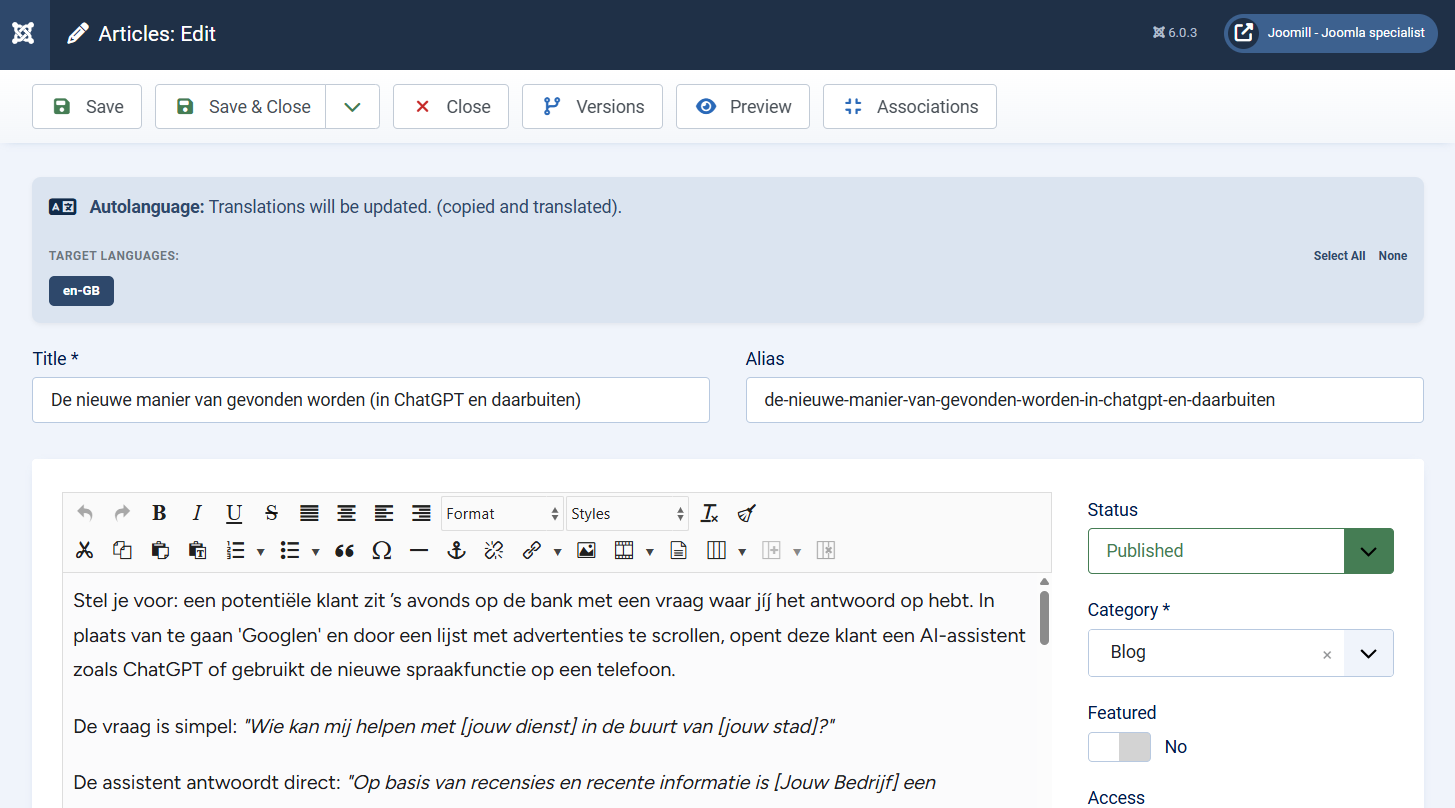Click the Select All languages link
1455x808 pixels.
click(1339, 256)
